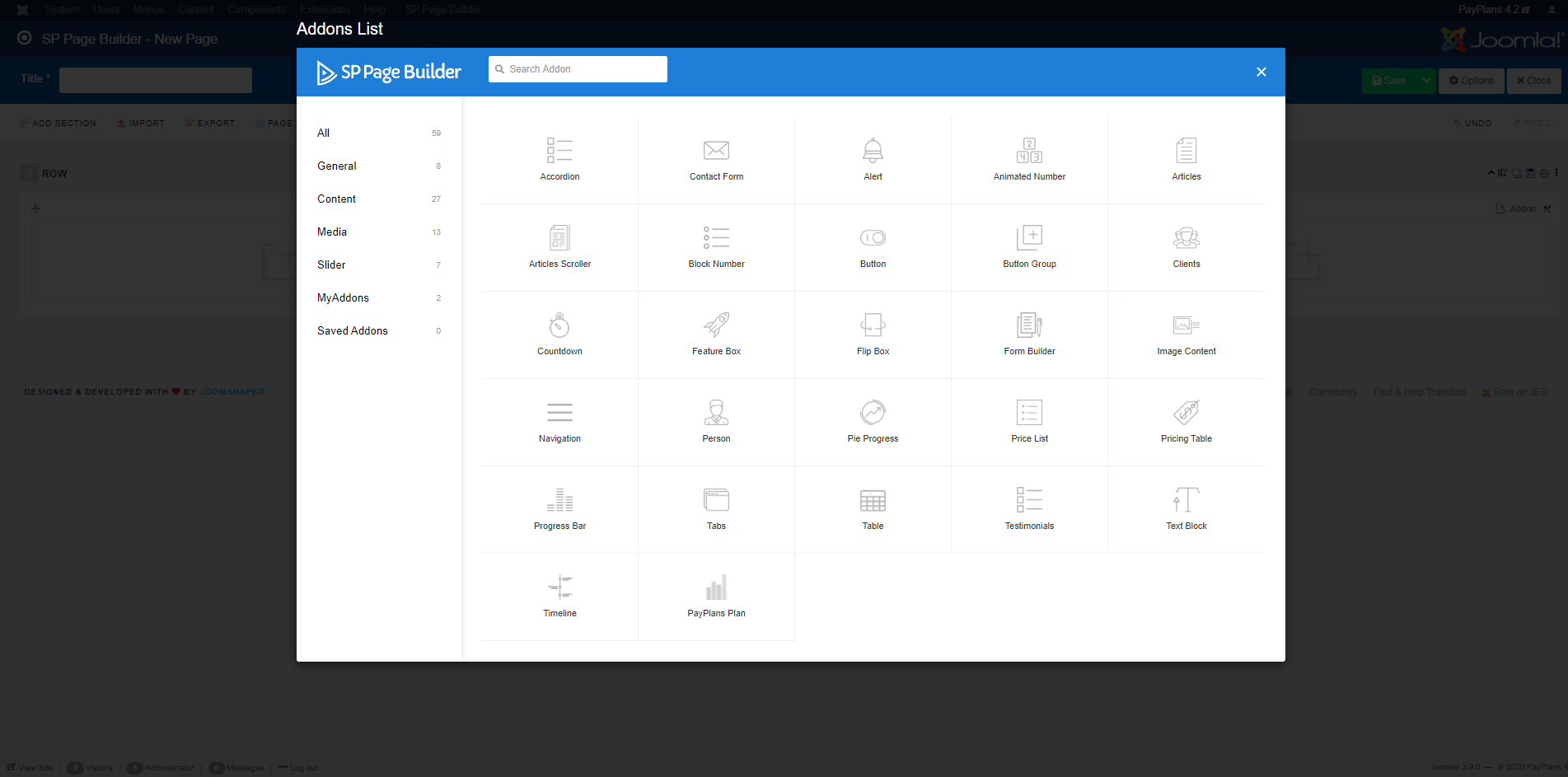Choose the Alert addon
The image size is (1568, 777).
[x=873, y=161]
